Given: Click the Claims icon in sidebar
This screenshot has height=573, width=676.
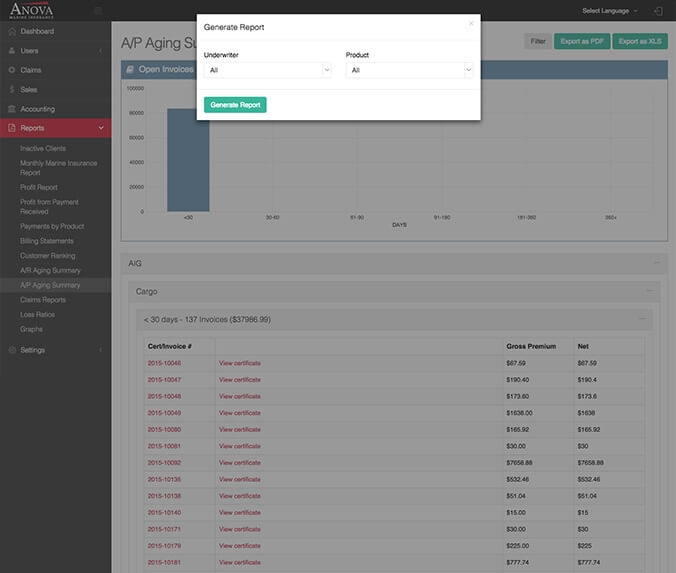Looking at the screenshot, I should 11,70.
